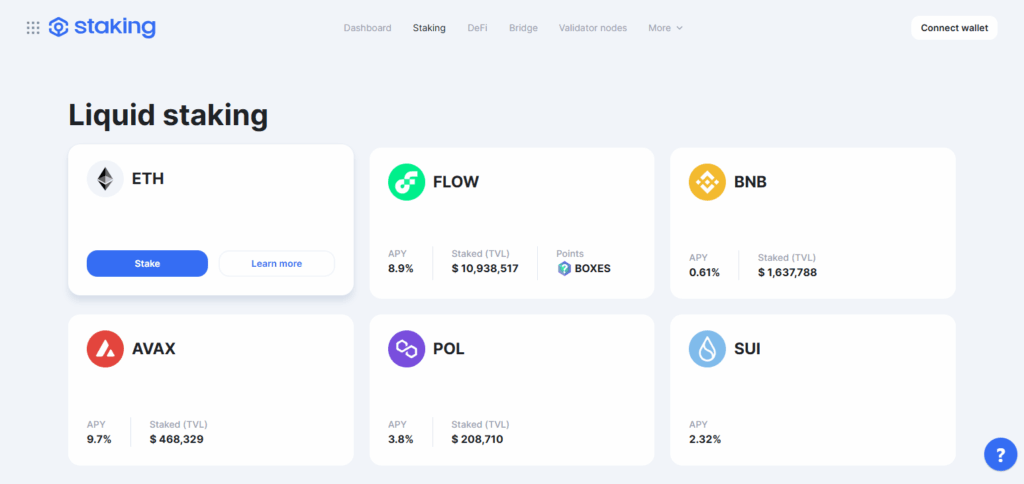1024x484 pixels.
Task: Click the BOXES points cube icon
Action: (x=565, y=269)
